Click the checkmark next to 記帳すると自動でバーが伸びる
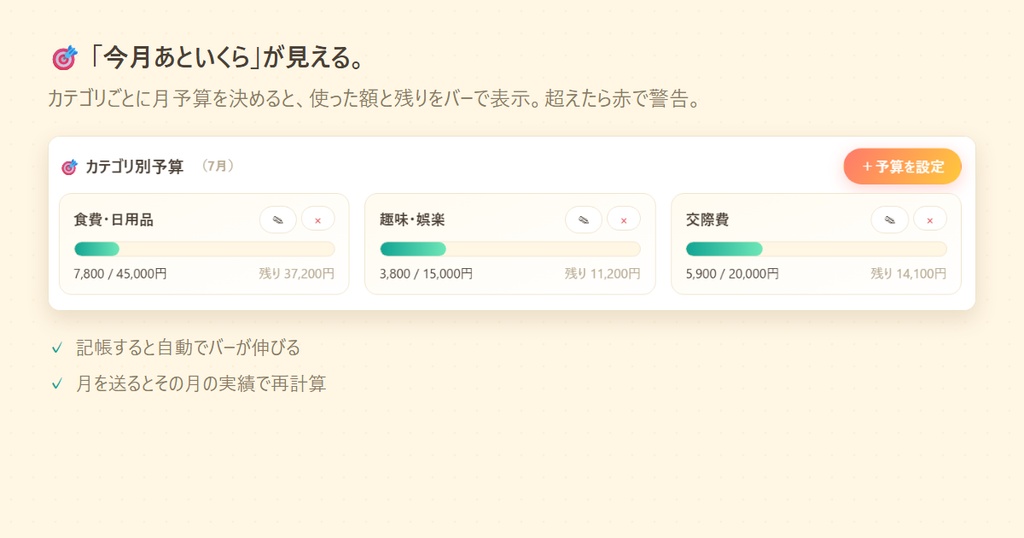This screenshot has width=1024, height=538. pos(57,347)
